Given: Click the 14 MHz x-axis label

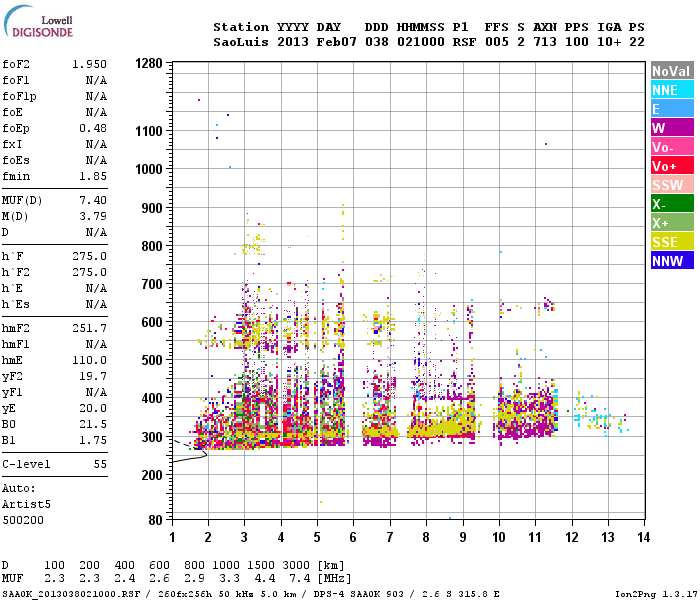Looking at the screenshot, I should pos(643,537).
